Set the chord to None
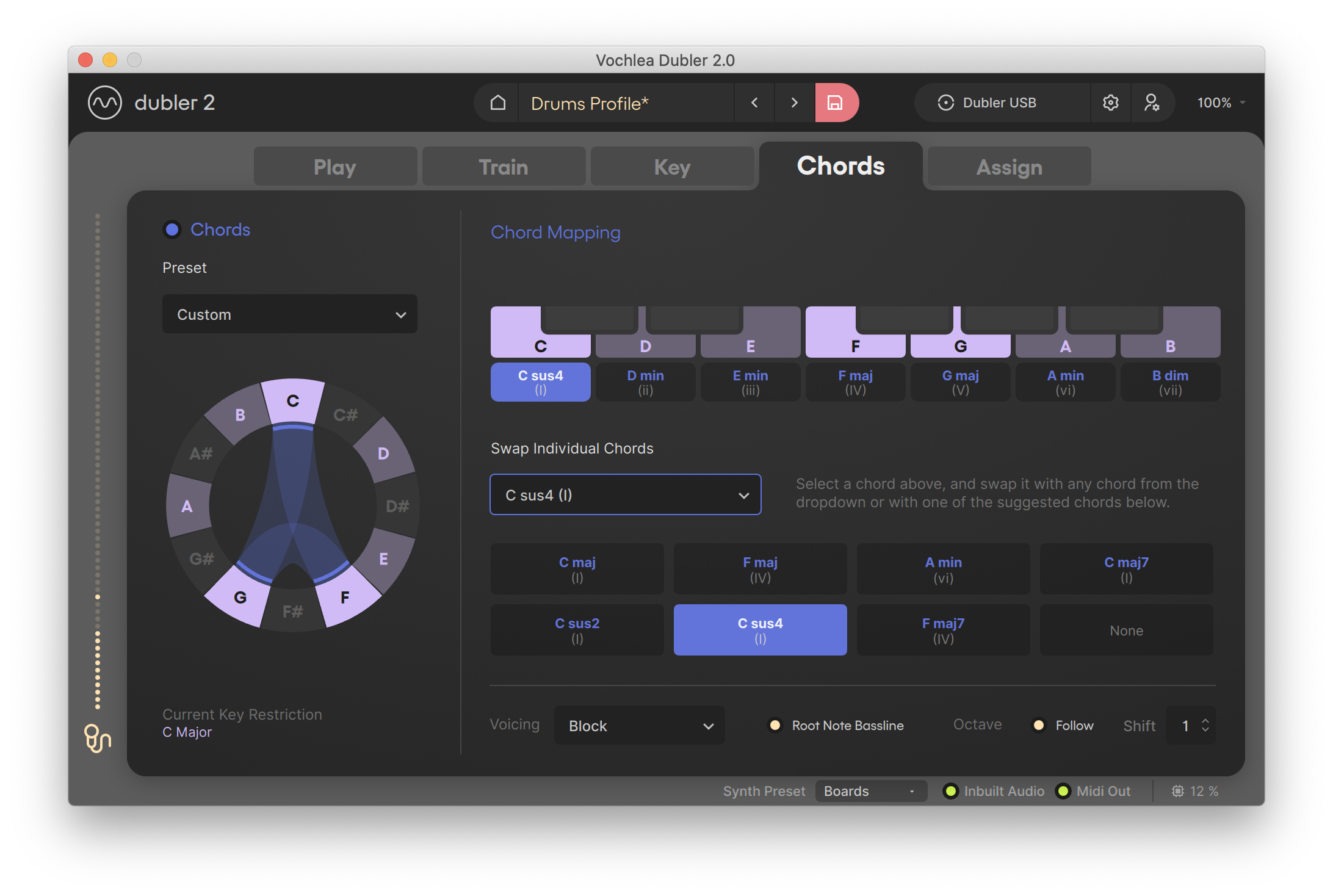Viewport: 1333px width, 896px height. pyautogui.click(x=1126, y=630)
